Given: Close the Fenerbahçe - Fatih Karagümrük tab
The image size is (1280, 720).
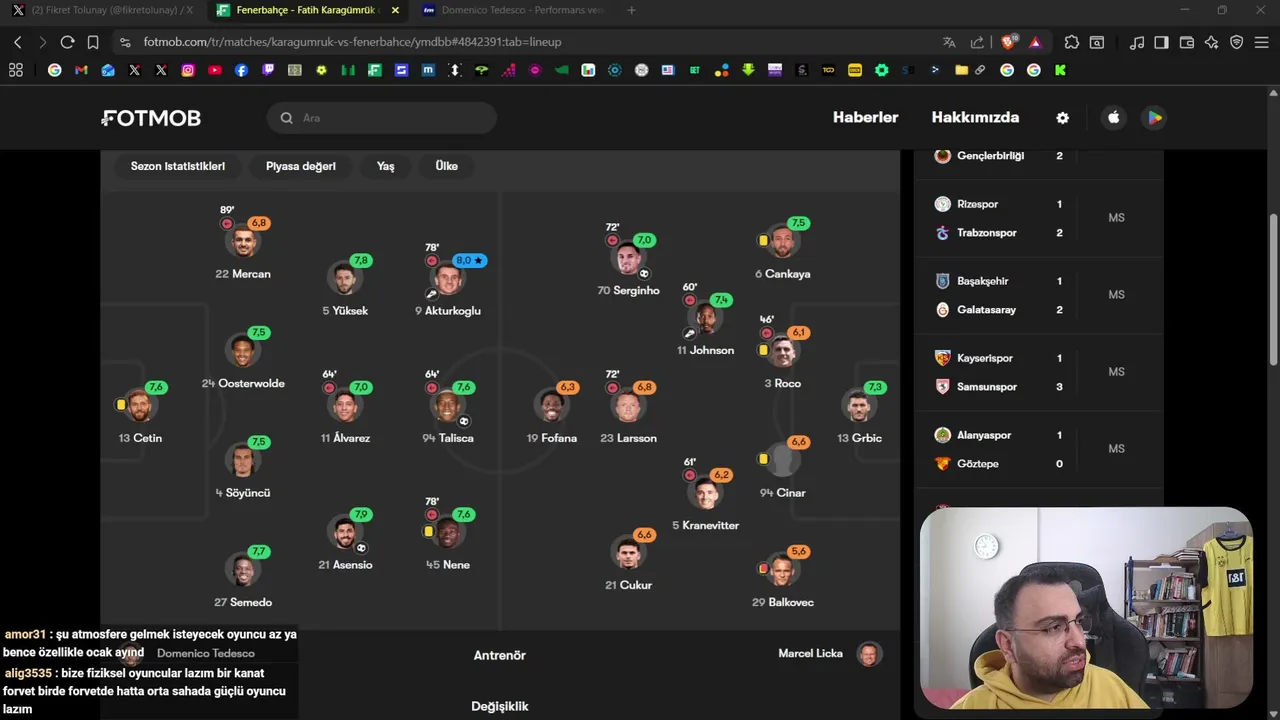Looking at the screenshot, I should point(395,10).
